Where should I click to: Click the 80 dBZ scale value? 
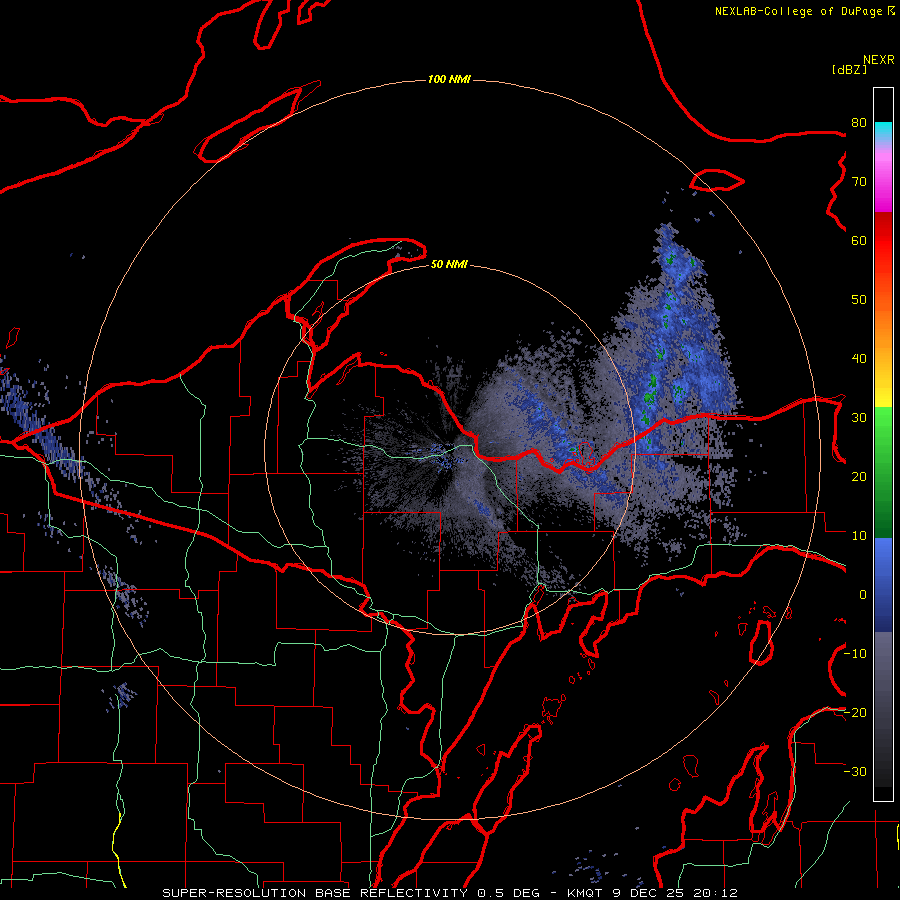(x=859, y=122)
